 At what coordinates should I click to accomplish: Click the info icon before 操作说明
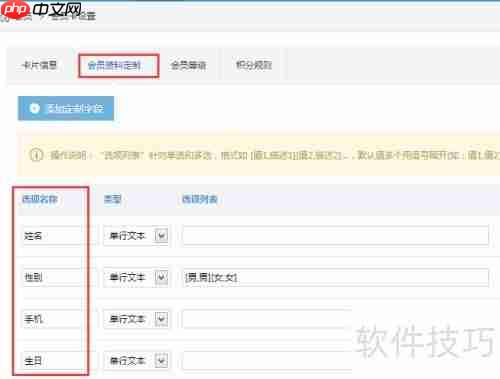pyautogui.click(x=36, y=155)
